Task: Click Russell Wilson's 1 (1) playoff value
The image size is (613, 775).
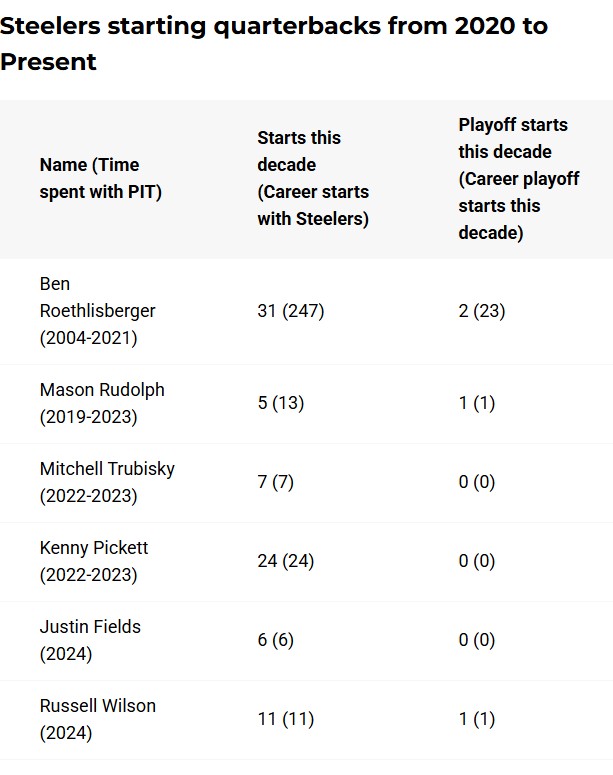Action: pyautogui.click(x=477, y=719)
